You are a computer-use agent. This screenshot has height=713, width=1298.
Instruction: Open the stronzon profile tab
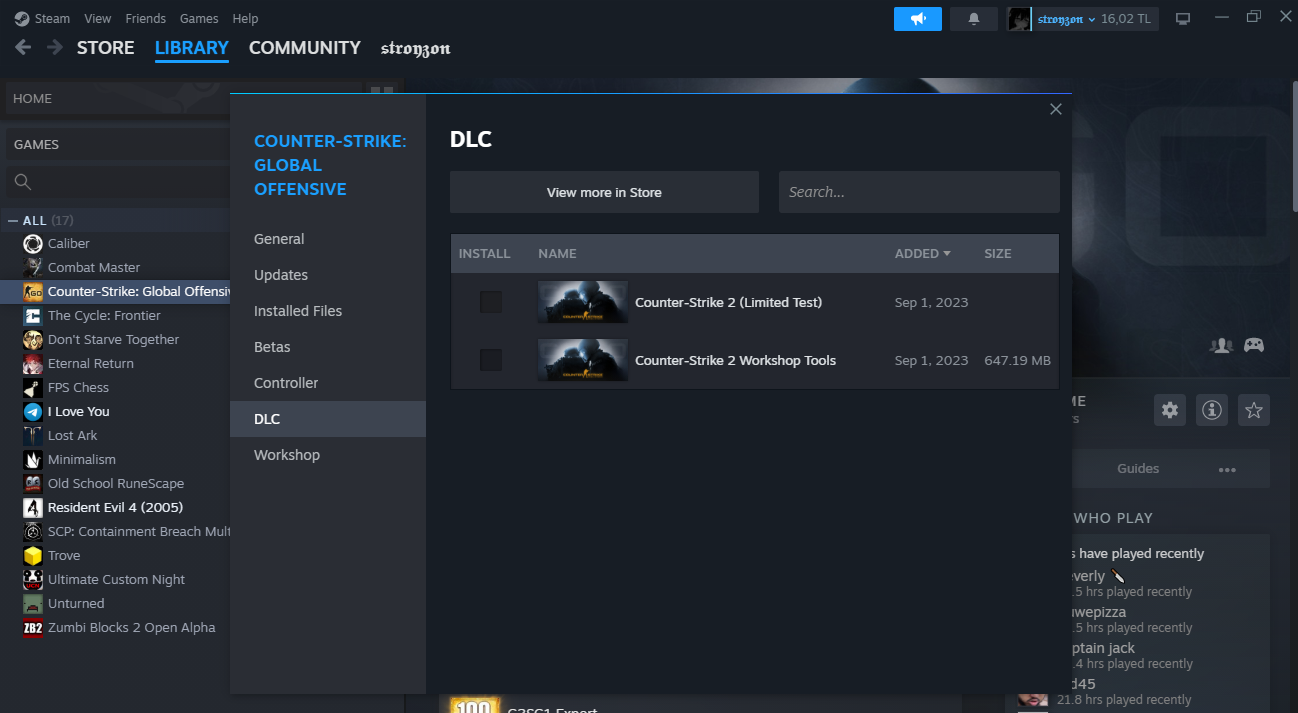[416, 48]
